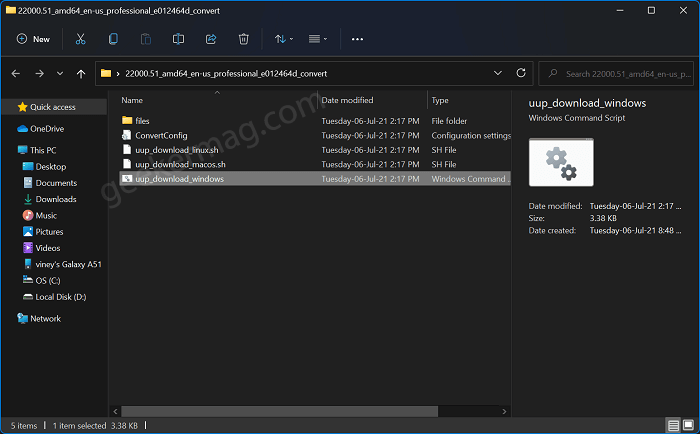Screen dimensions: 700x434
Task: Open Local Disk (D:) drive
Action: (x=54, y=297)
